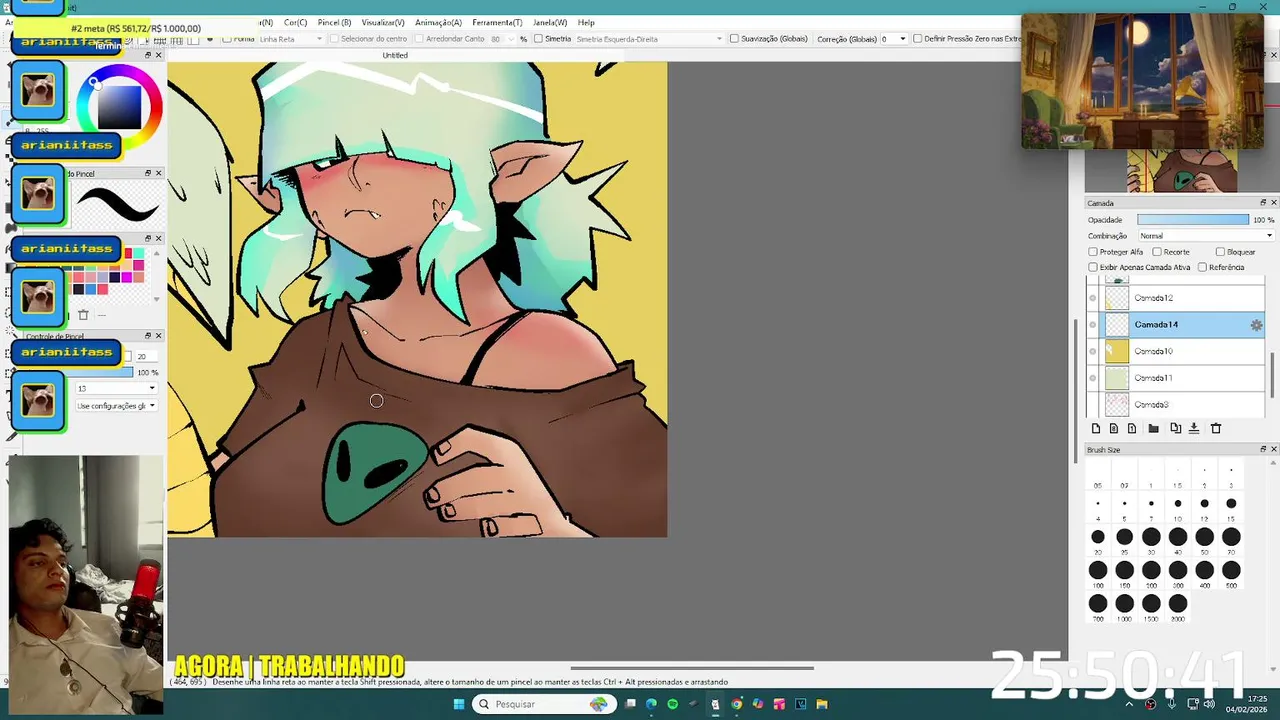Delete the selected layer with trash icon
The width and height of the screenshot is (1280, 720).
click(x=1216, y=428)
